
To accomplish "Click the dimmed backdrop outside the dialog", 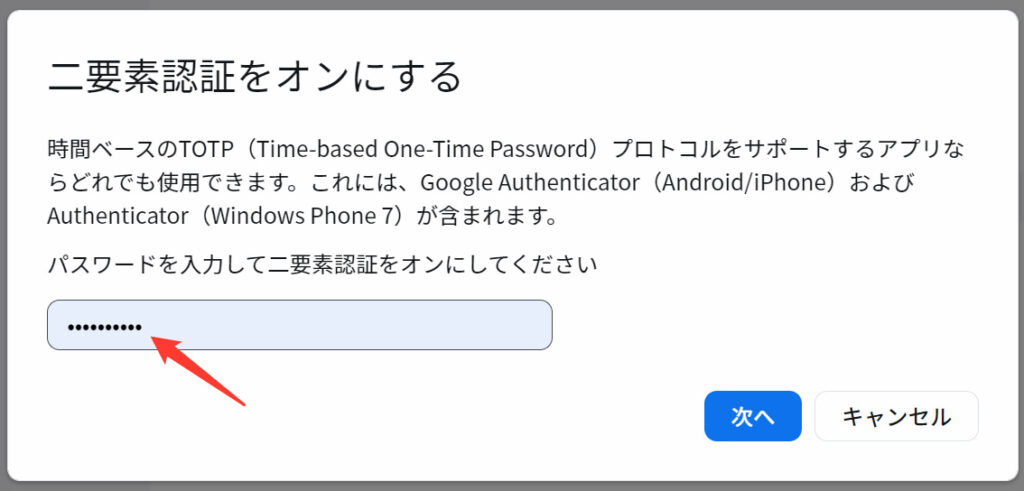I will (x=1017, y=250).
